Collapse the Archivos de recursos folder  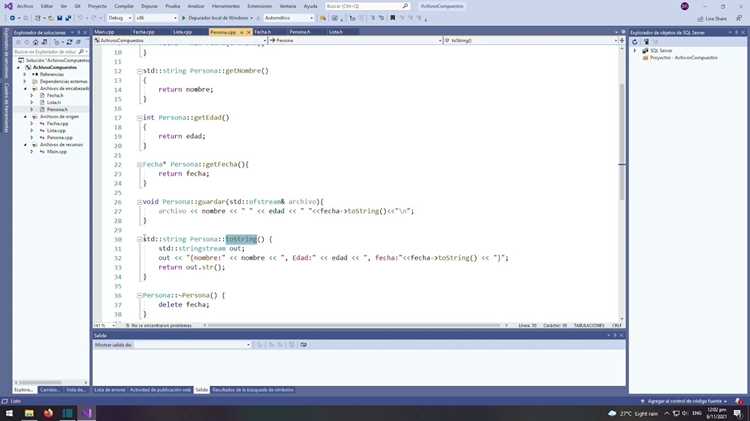[x=25, y=144]
